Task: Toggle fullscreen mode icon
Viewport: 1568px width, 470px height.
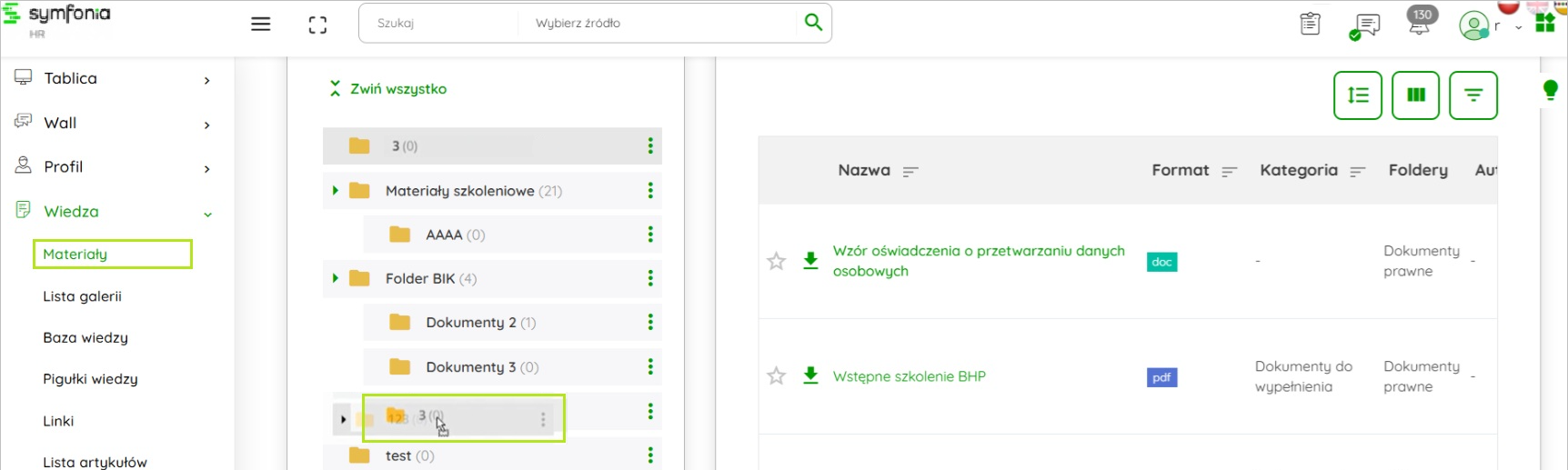Action: click(x=317, y=25)
